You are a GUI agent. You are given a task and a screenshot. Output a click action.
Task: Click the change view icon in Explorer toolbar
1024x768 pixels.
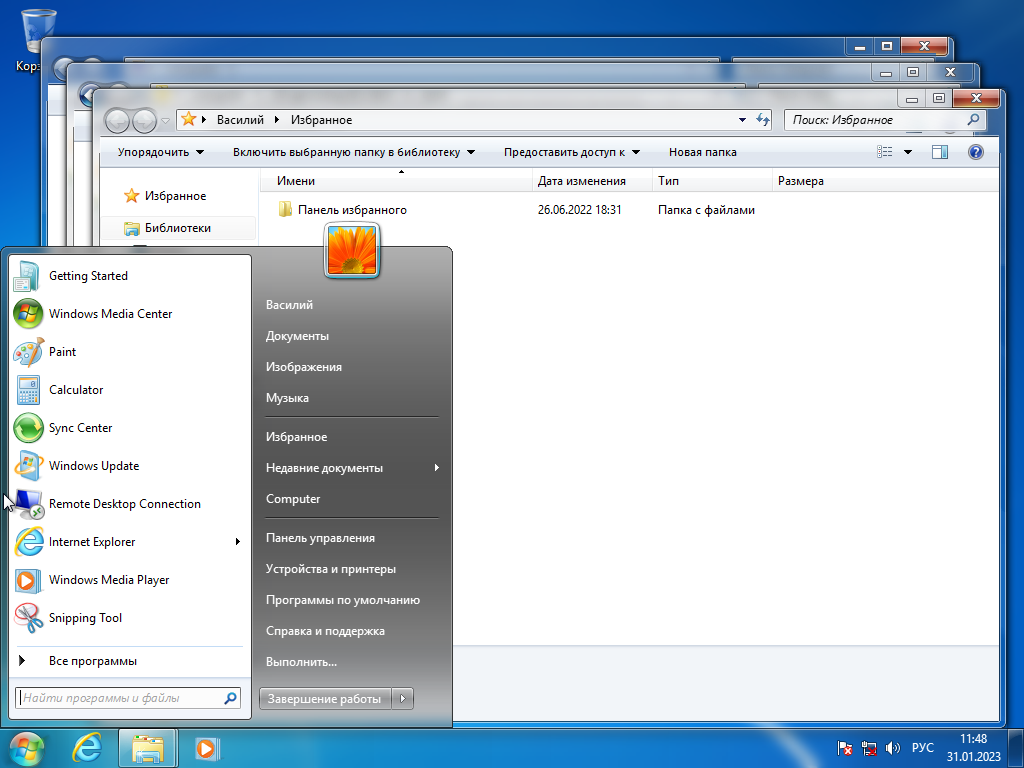pyautogui.click(x=885, y=152)
